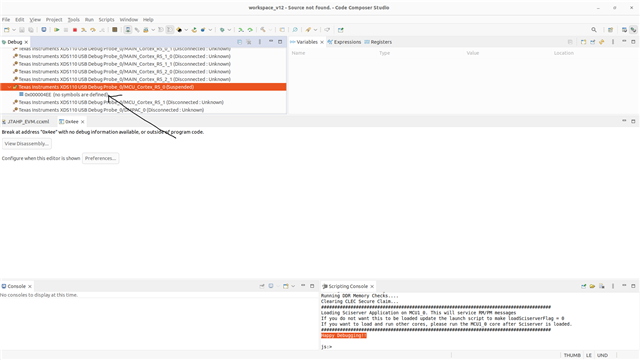Open the Help menu
The height and width of the screenshot is (360, 640).
[x=148, y=20]
